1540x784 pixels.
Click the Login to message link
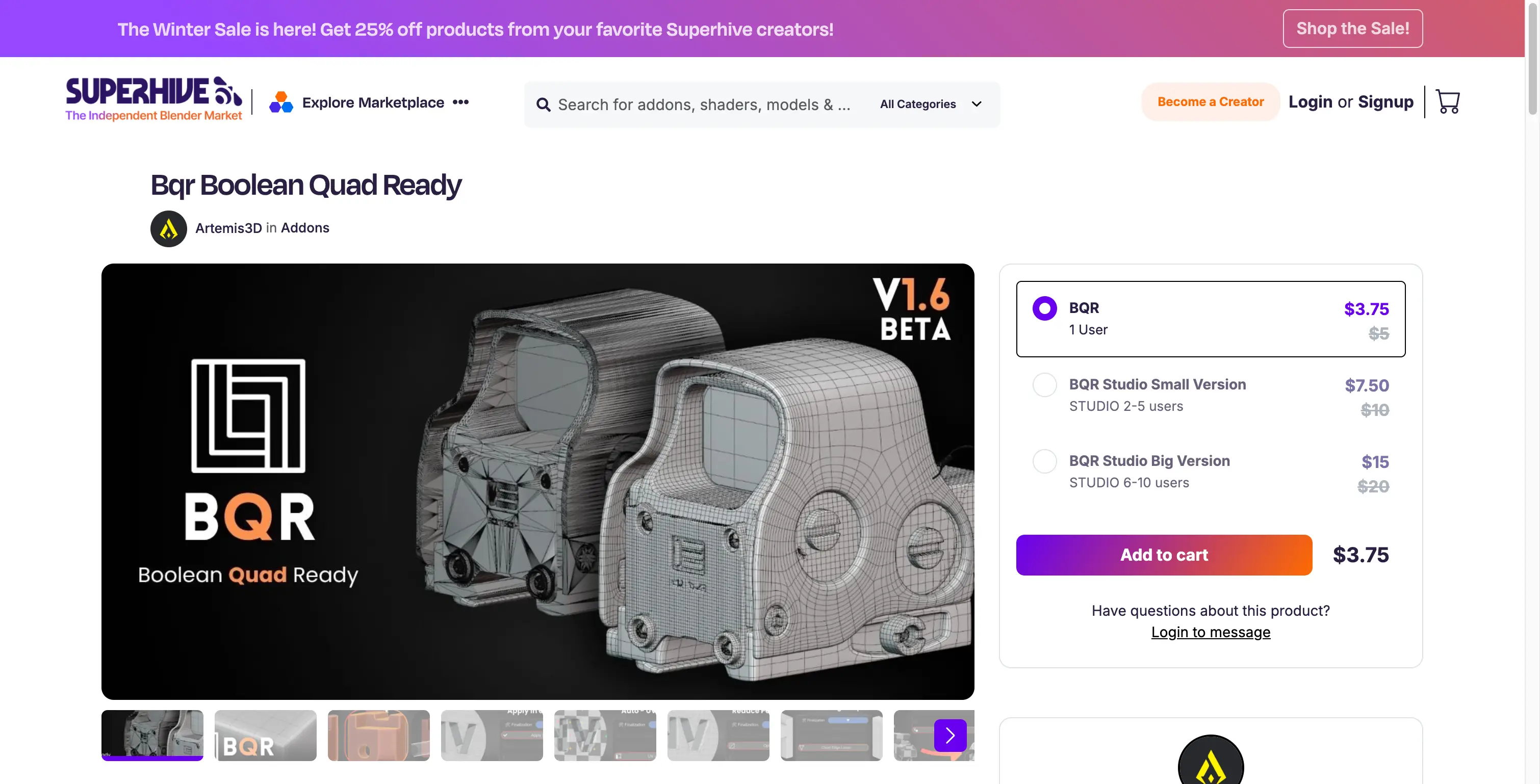point(1210,632)
